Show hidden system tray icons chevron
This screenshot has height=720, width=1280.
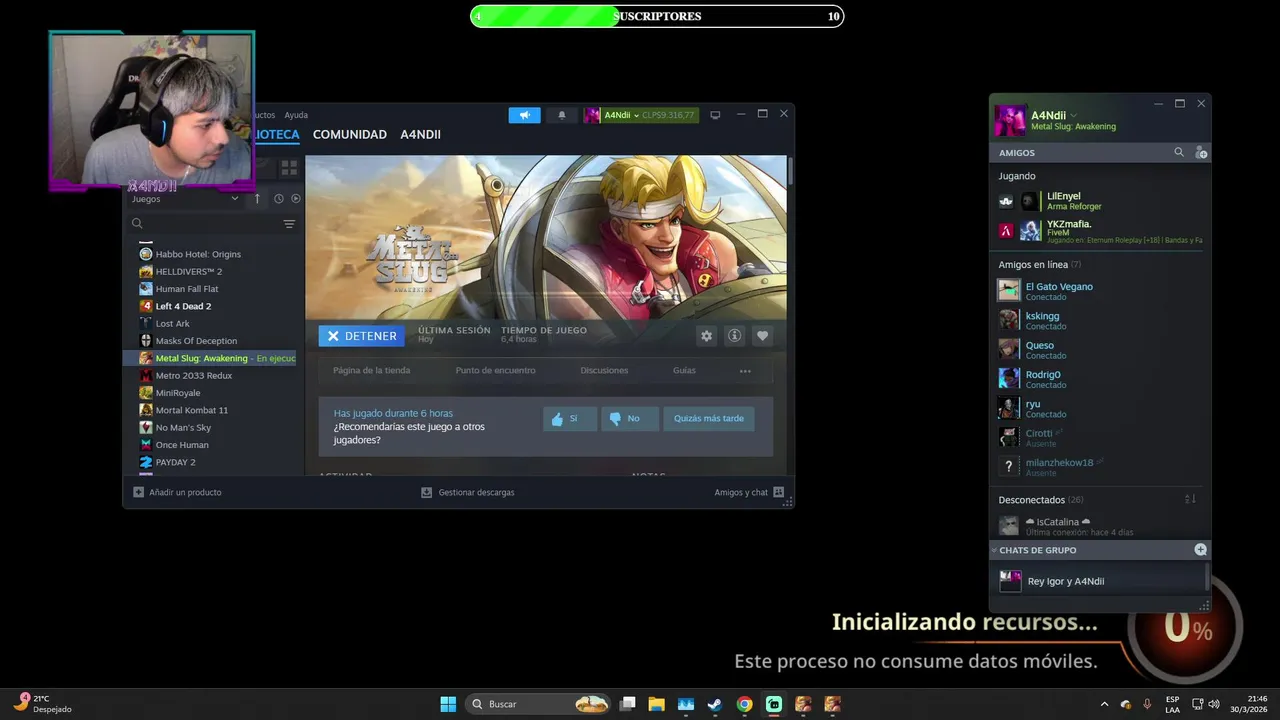coord(1104,704)
